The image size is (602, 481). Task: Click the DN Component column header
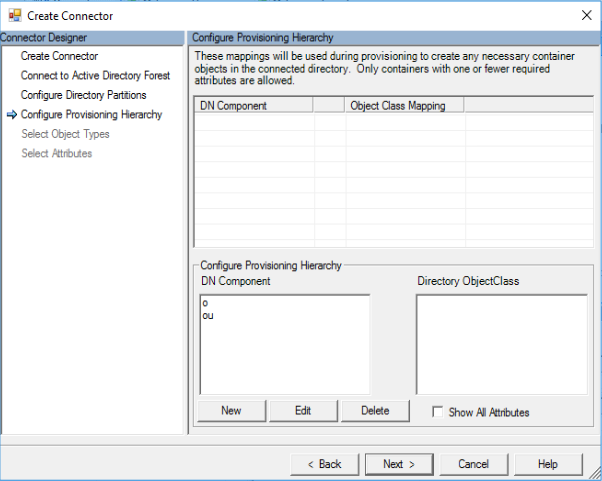[x=252, y=105]
